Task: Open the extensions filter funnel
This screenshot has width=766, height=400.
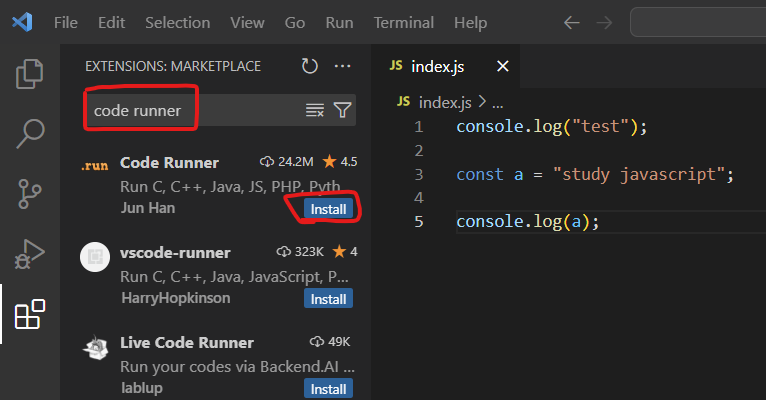Action: coord(342,110)
